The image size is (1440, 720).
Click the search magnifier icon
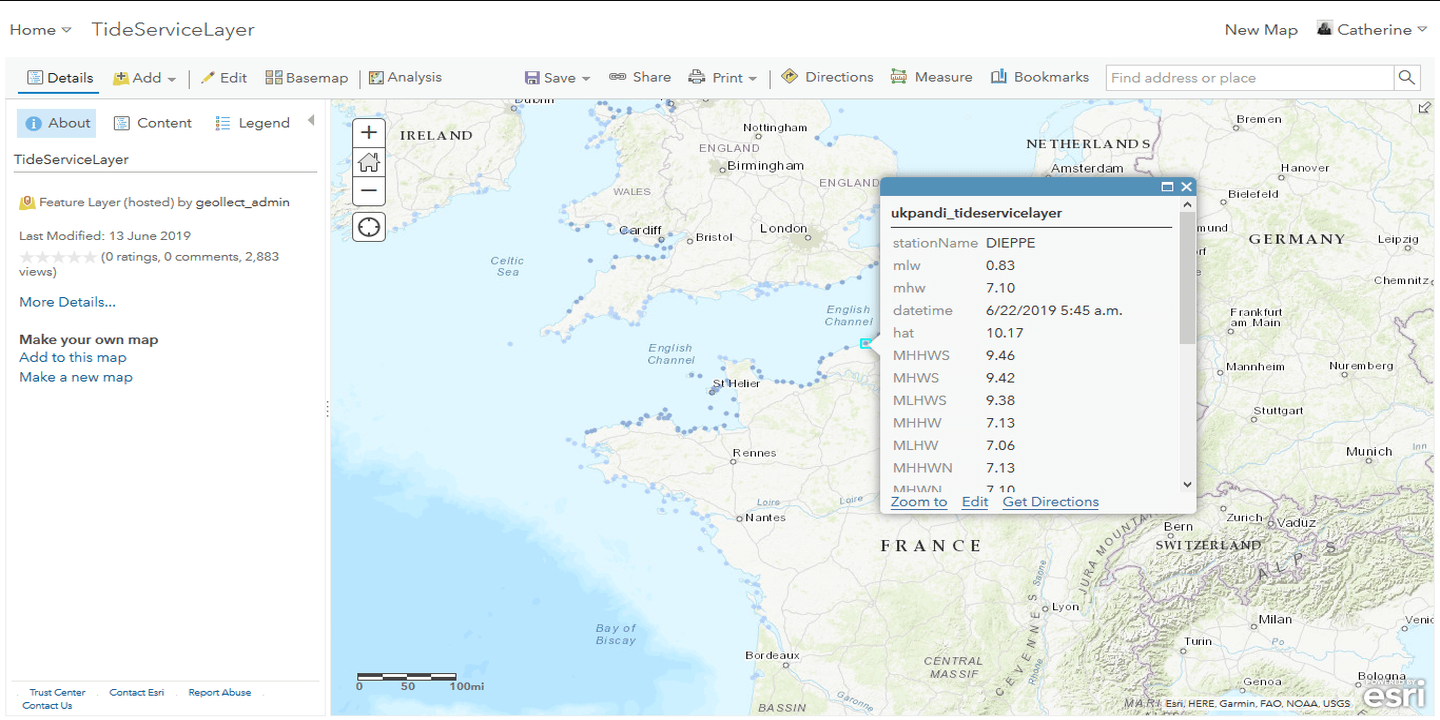point(1407,78)
